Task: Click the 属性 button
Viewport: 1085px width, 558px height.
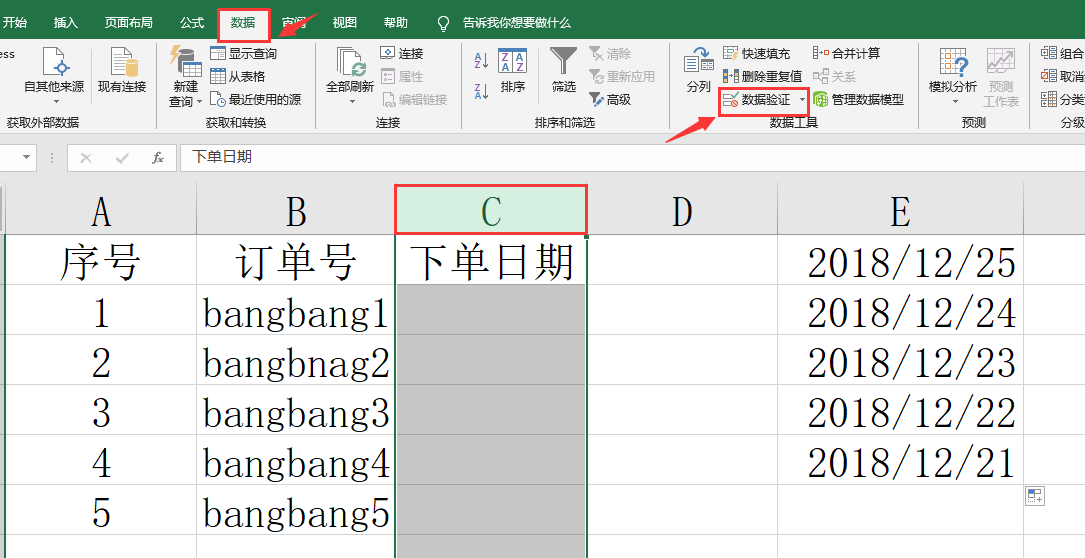Action: click(x=402, y=76)
